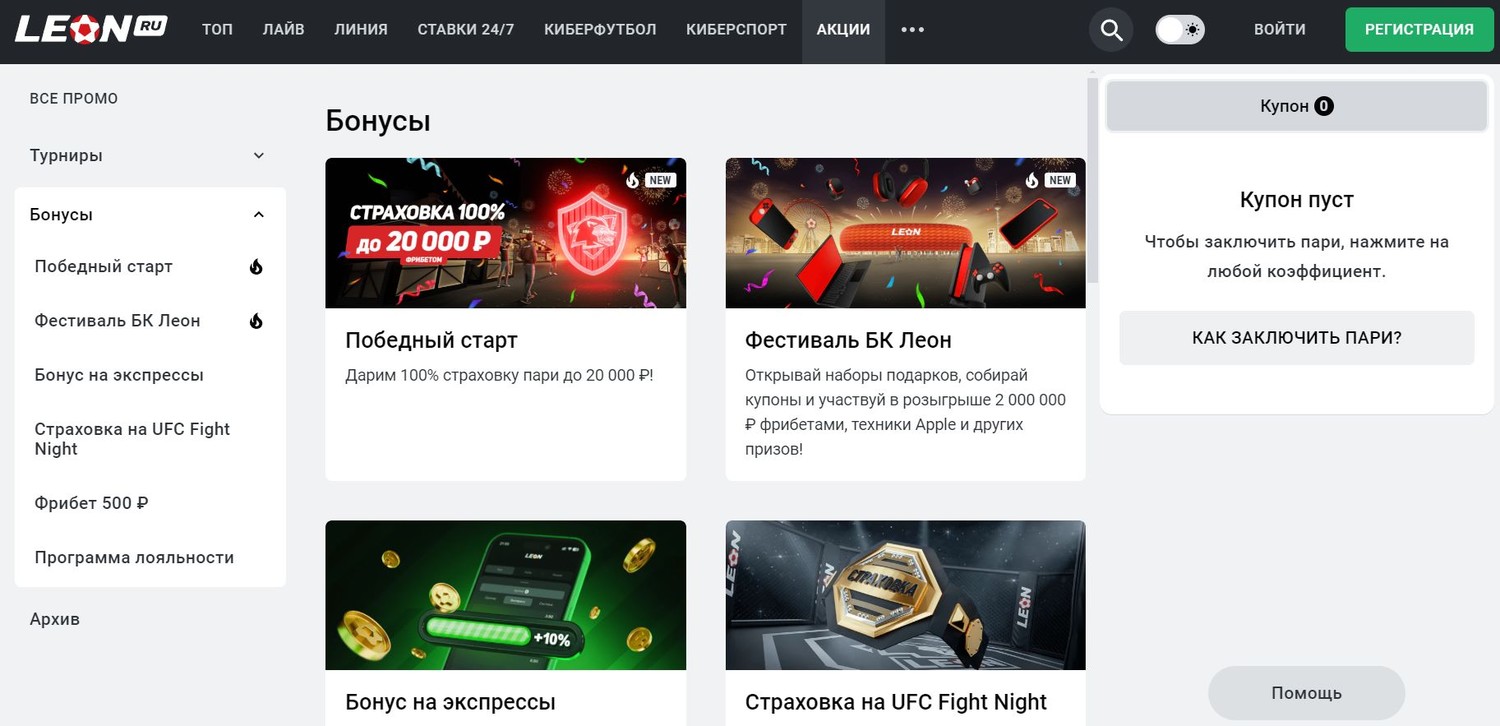This screenshot has width=1500, height=726.
Task: Open the three-dots more menu
Action: click(912, 30)
